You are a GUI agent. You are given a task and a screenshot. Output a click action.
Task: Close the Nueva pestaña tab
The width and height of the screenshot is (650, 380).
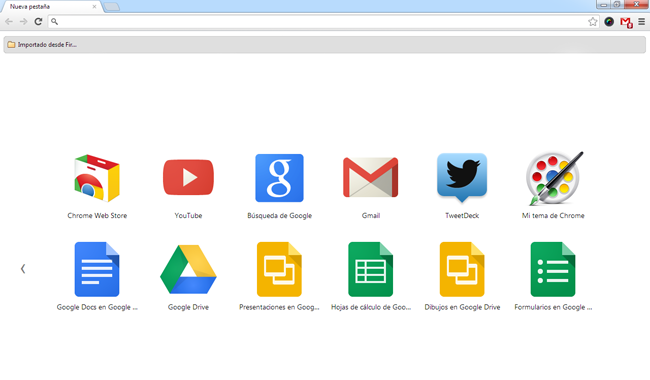[x=95, y=7]
